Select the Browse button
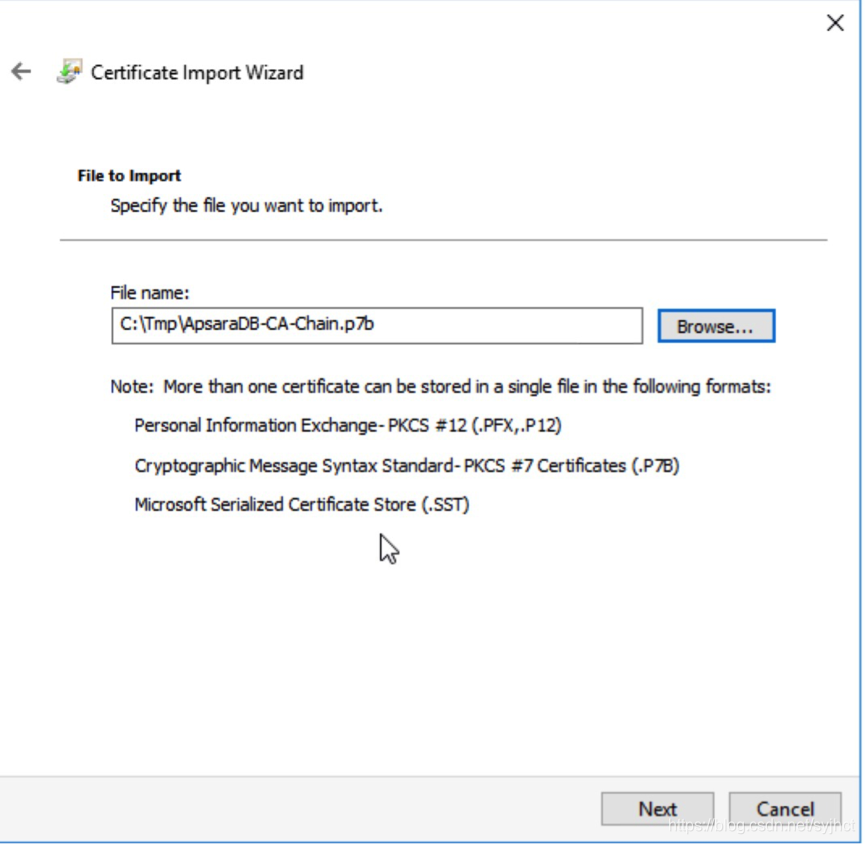 click(x=715, y=324)
